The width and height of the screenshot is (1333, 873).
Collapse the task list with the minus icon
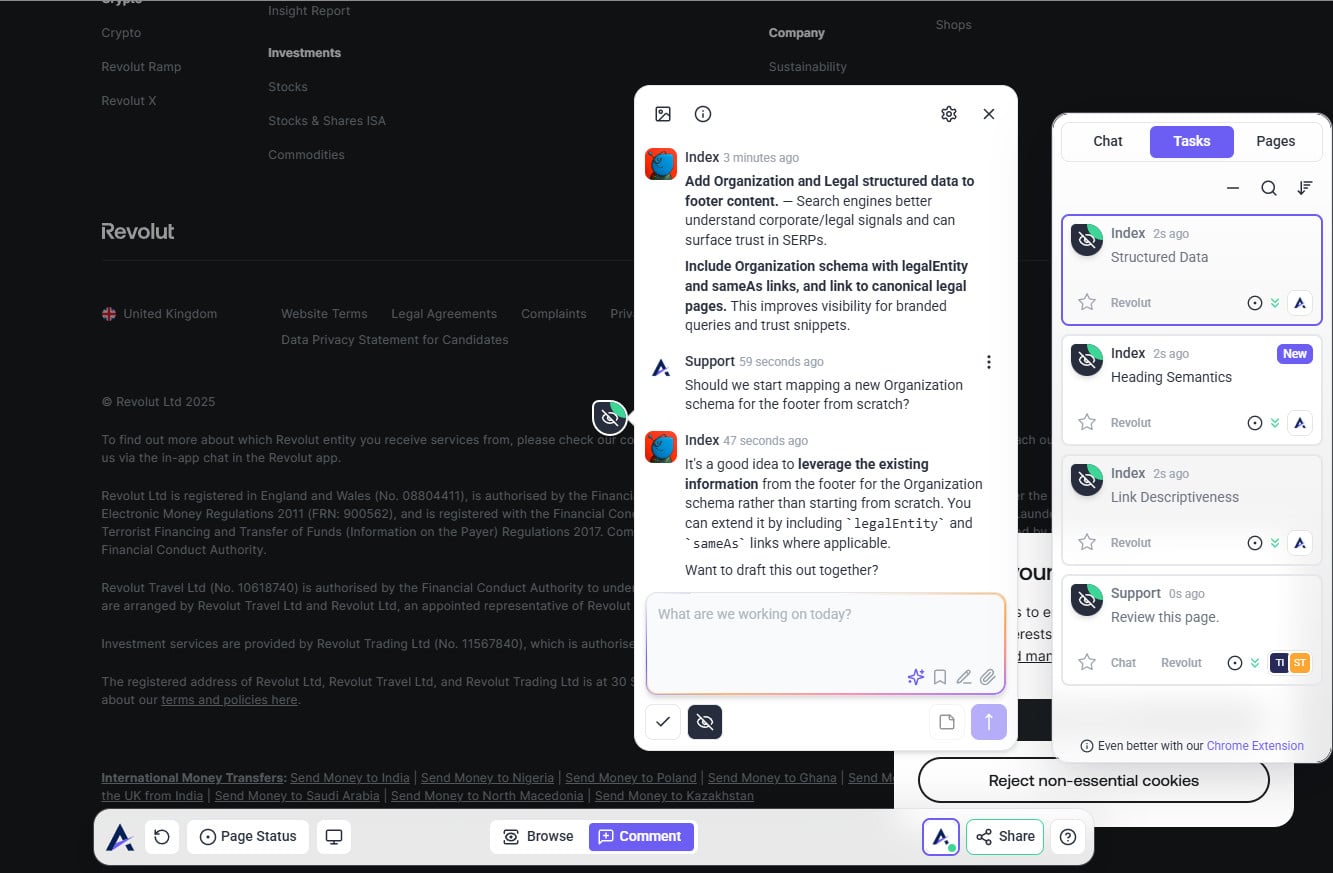tap(1233, 188)
